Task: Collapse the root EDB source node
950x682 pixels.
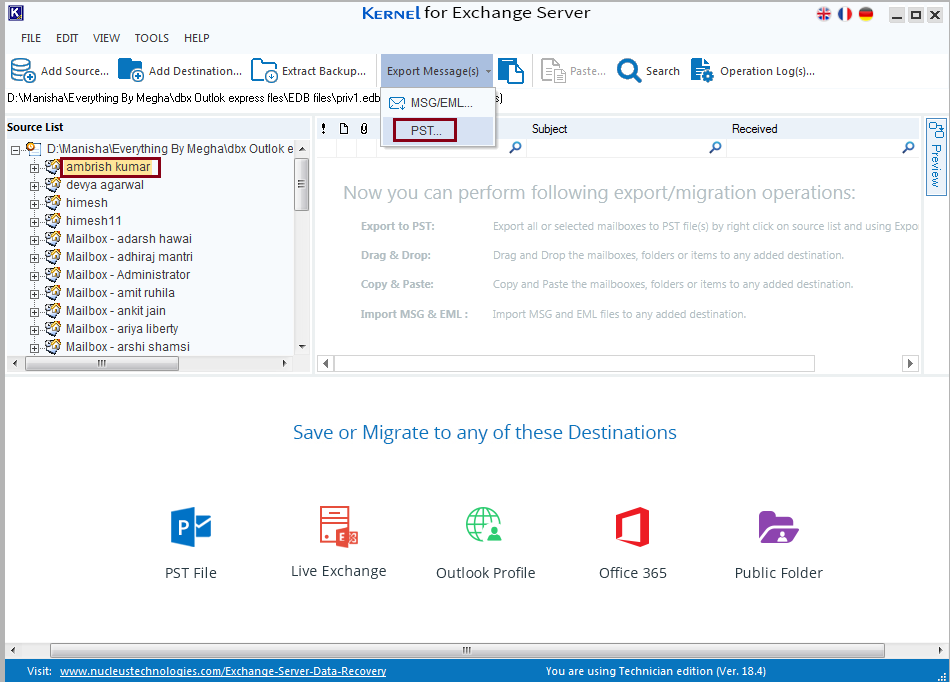Action: coord(15,150)
